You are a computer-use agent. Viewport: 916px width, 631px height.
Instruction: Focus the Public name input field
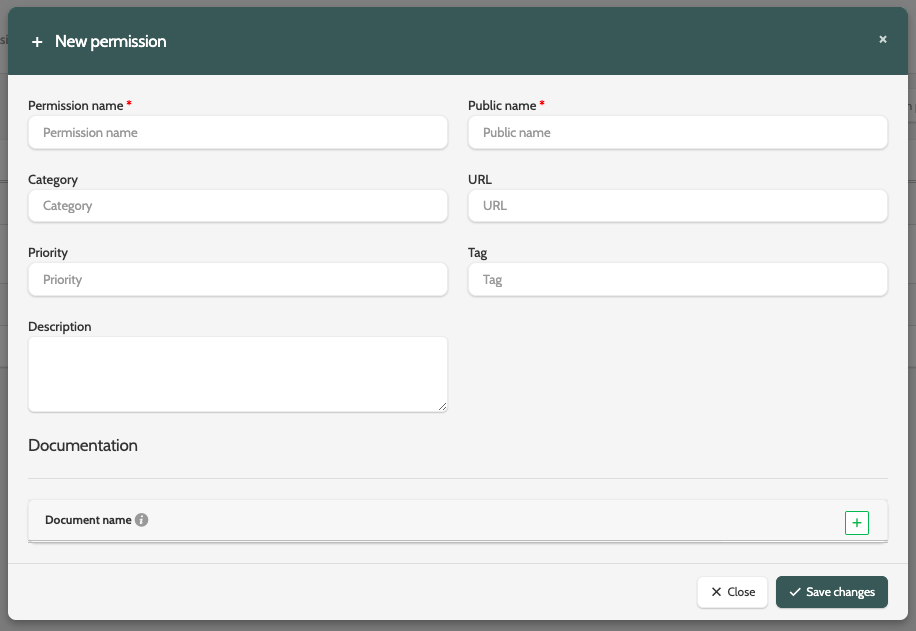(x=678, y=133)
